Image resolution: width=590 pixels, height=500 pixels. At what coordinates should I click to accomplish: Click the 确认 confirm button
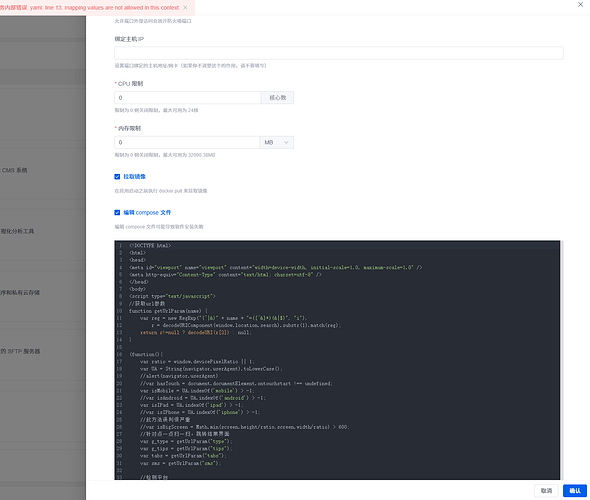pos(575,491)
